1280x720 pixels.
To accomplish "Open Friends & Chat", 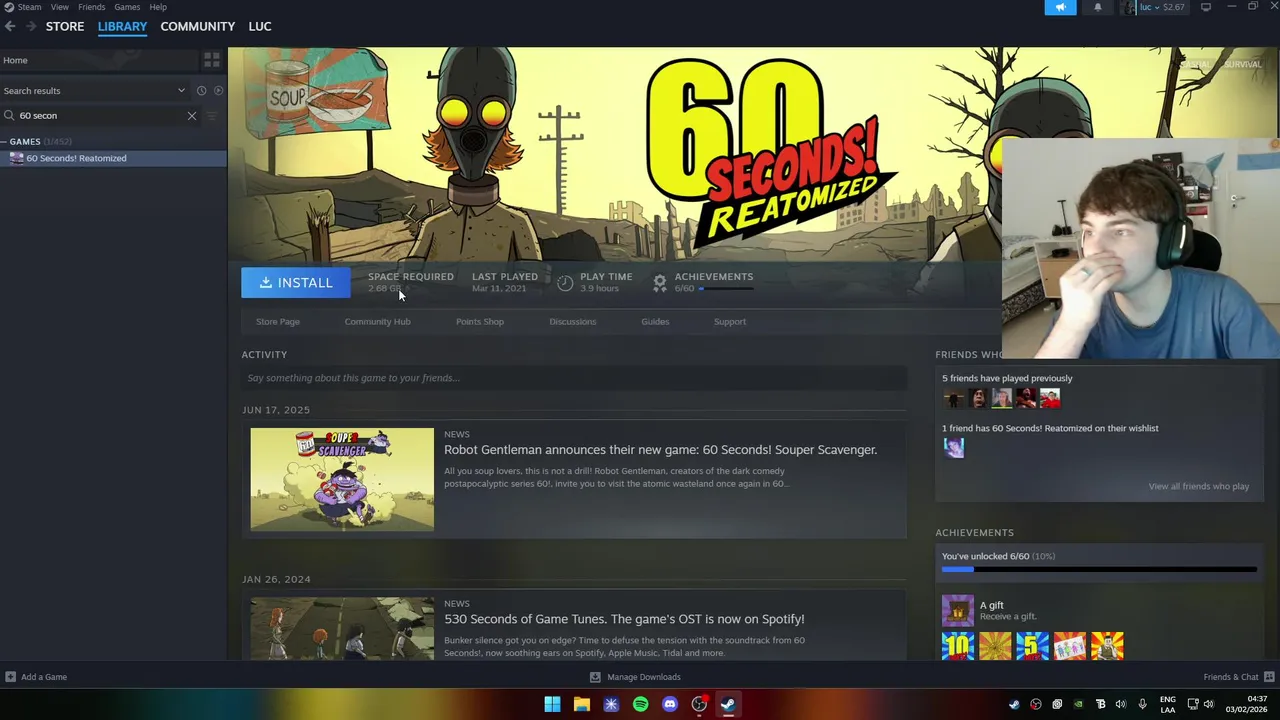I will pos(1239,677).
